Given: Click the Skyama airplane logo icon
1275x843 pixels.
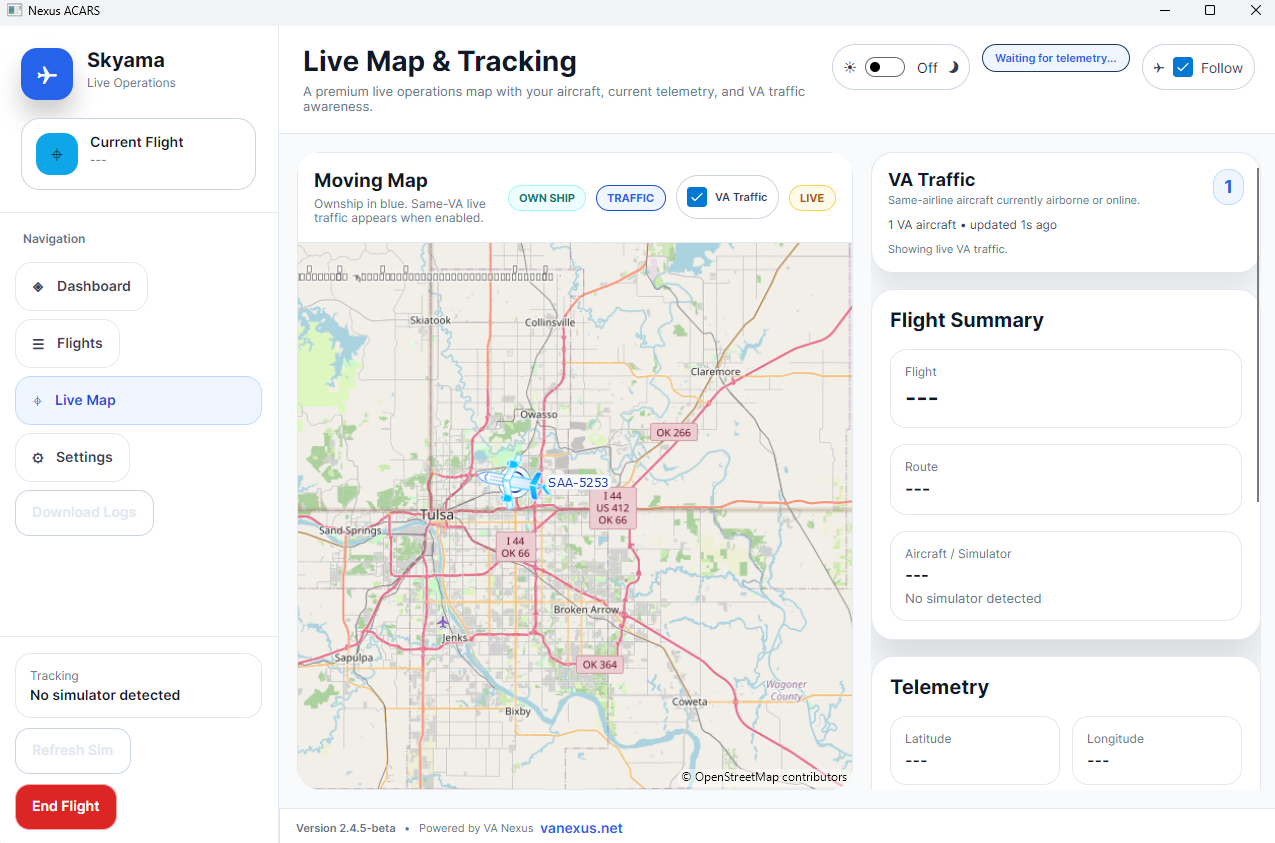Looking at the screenshot, I should [x=47, y=74].
